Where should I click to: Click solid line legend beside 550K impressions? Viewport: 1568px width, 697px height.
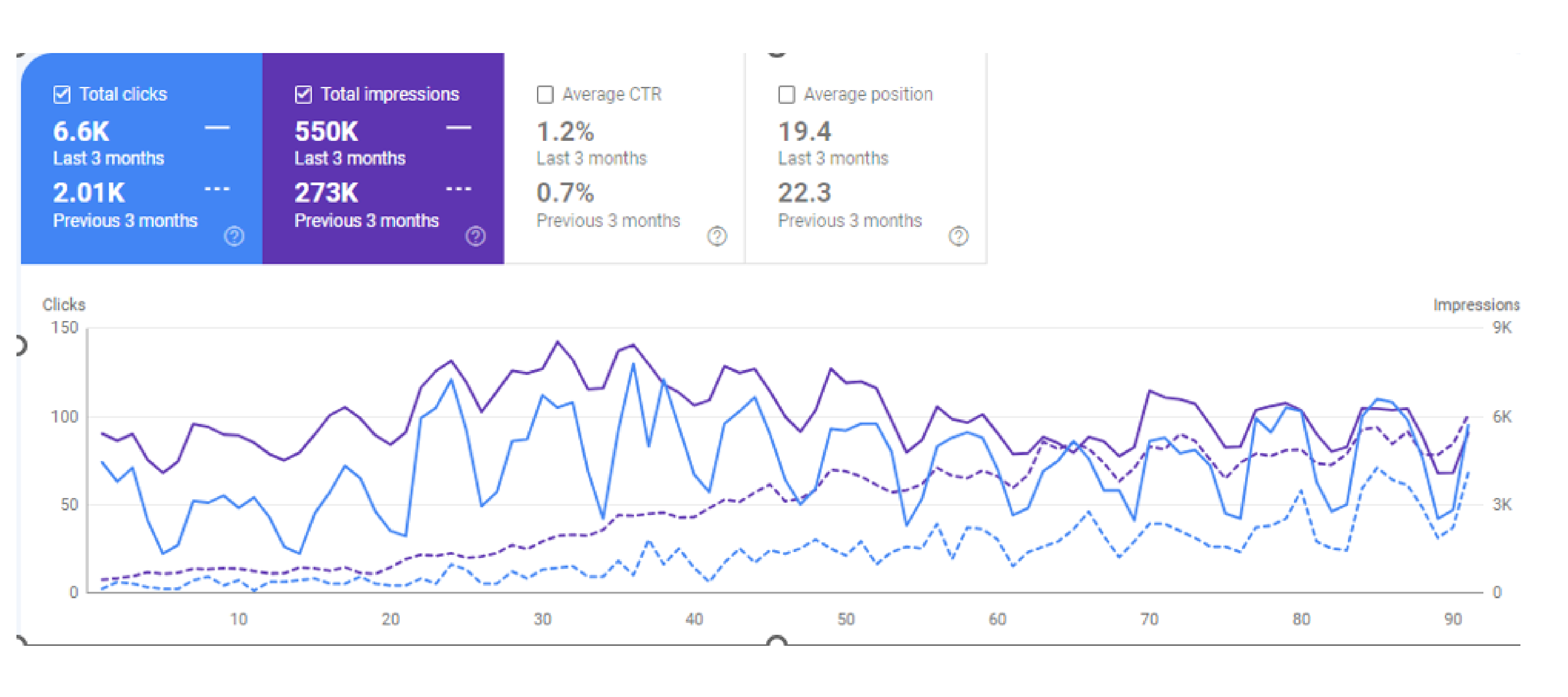(x=458, y=128)
